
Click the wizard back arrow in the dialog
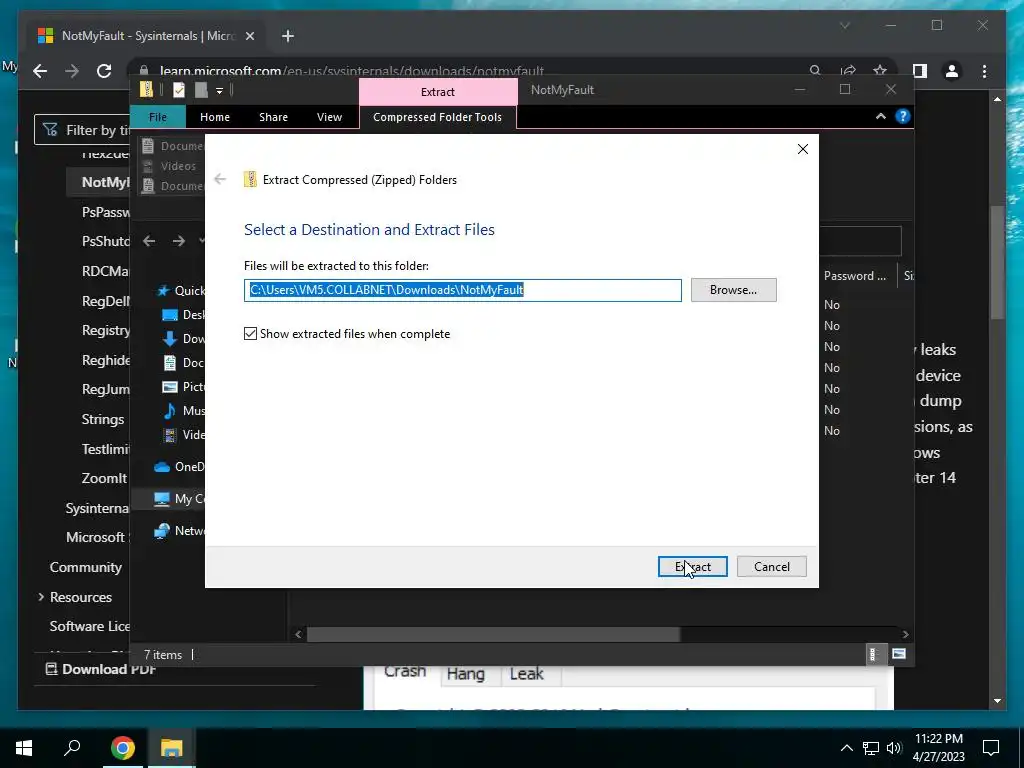[x=220, y=179]
